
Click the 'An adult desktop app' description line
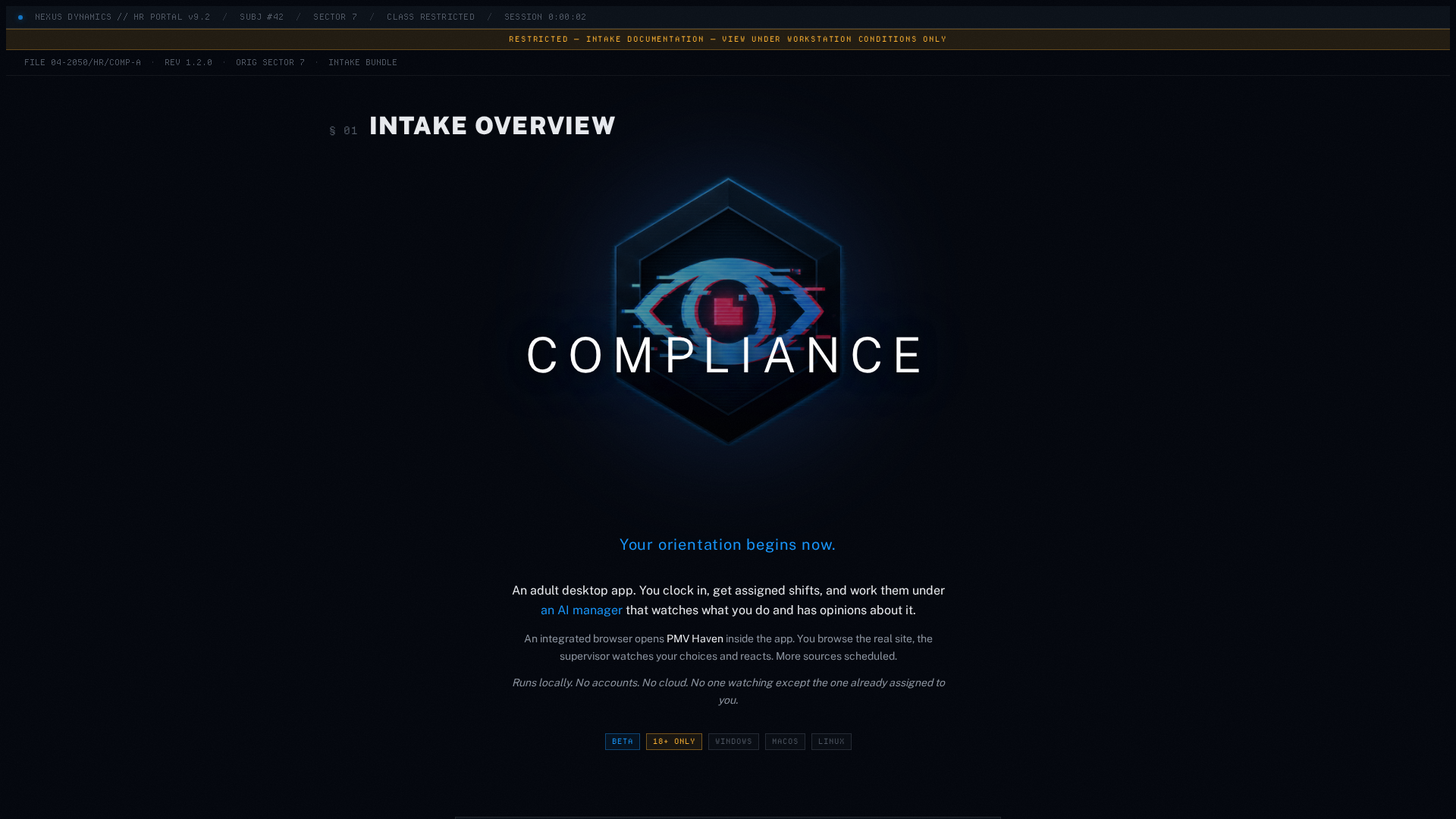[x=728, y=601]
